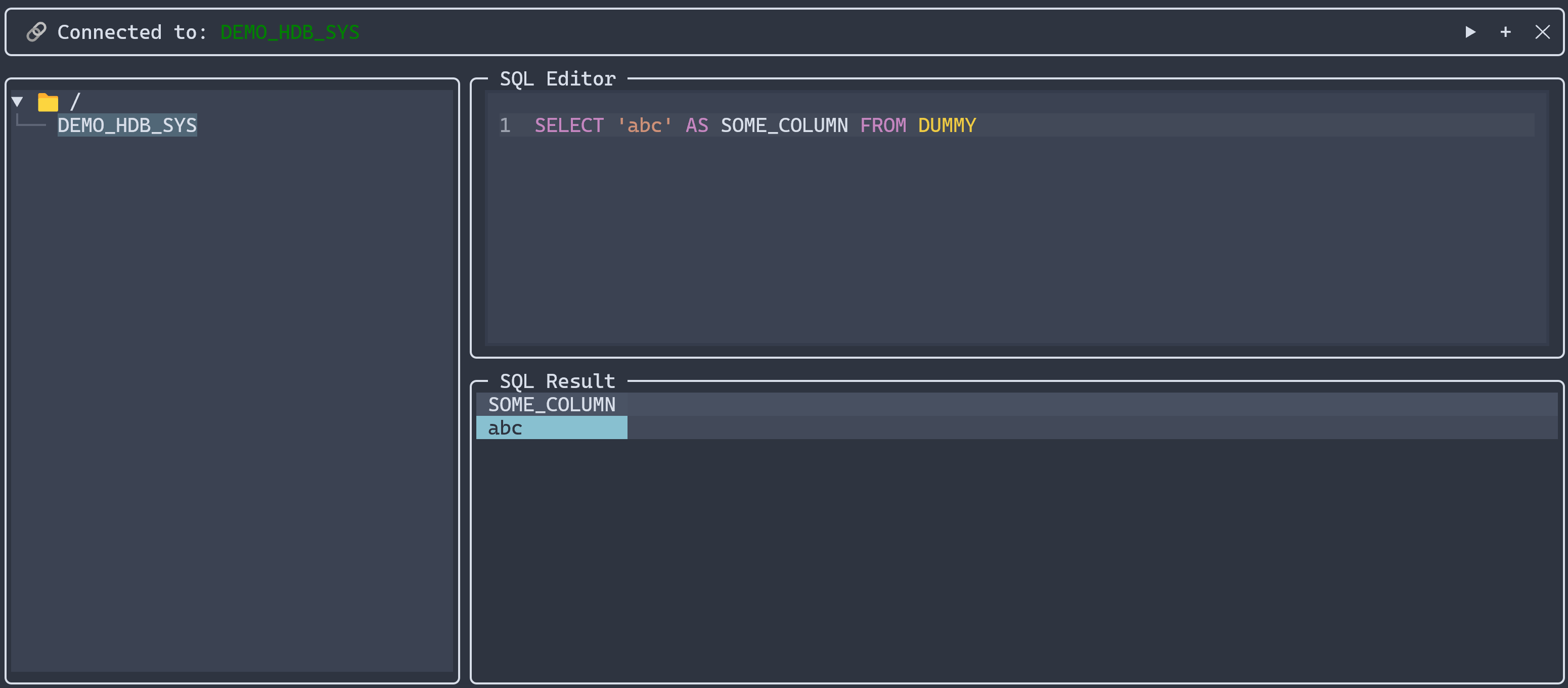Add a new connection with plus icon
This screenshot has height=688, width=1568.
click(1505, 32)
